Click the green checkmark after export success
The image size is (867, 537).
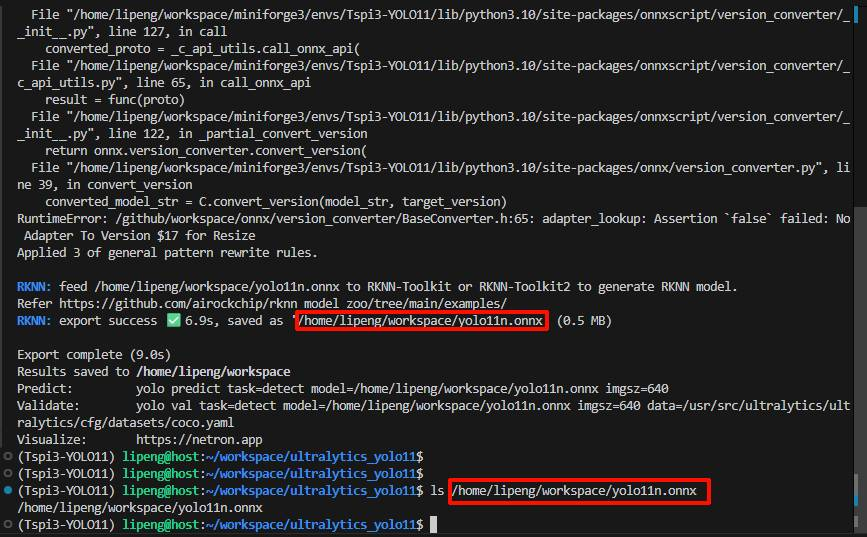[174, 320]
